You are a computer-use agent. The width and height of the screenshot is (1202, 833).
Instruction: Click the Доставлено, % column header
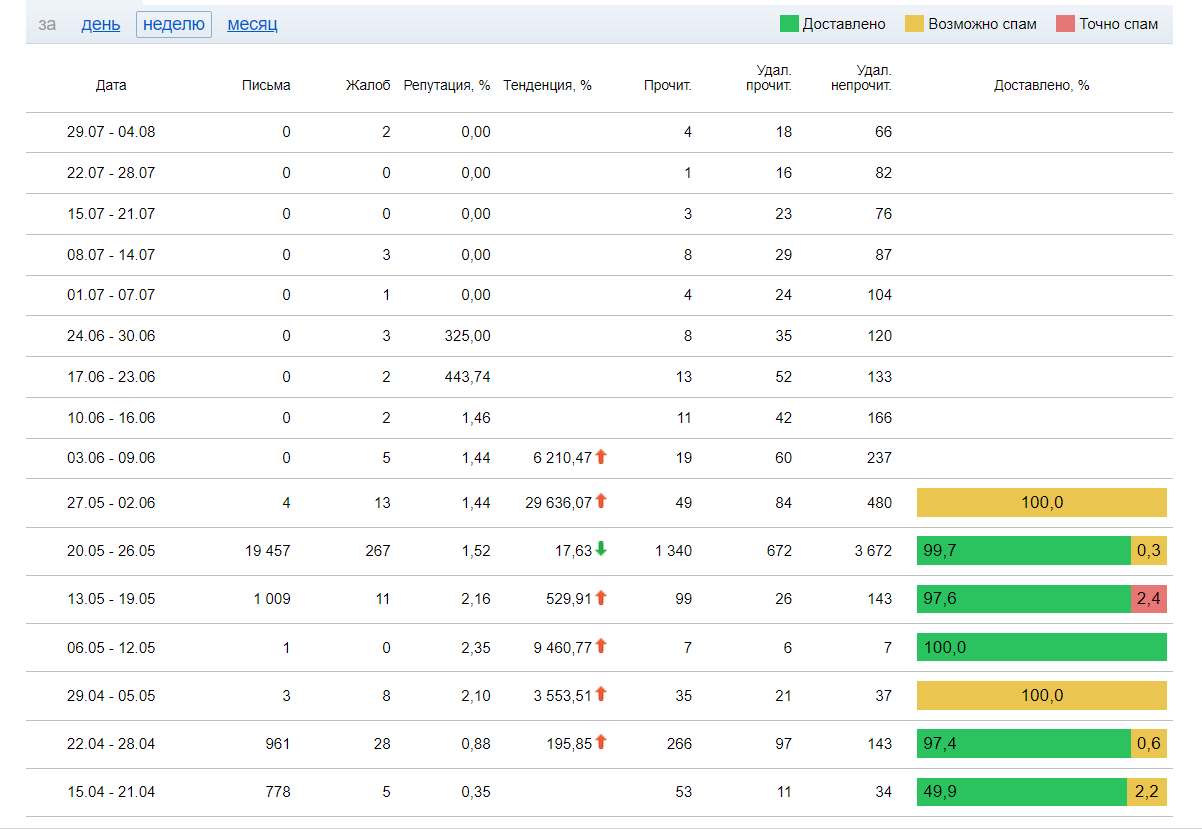(1042, 86)
